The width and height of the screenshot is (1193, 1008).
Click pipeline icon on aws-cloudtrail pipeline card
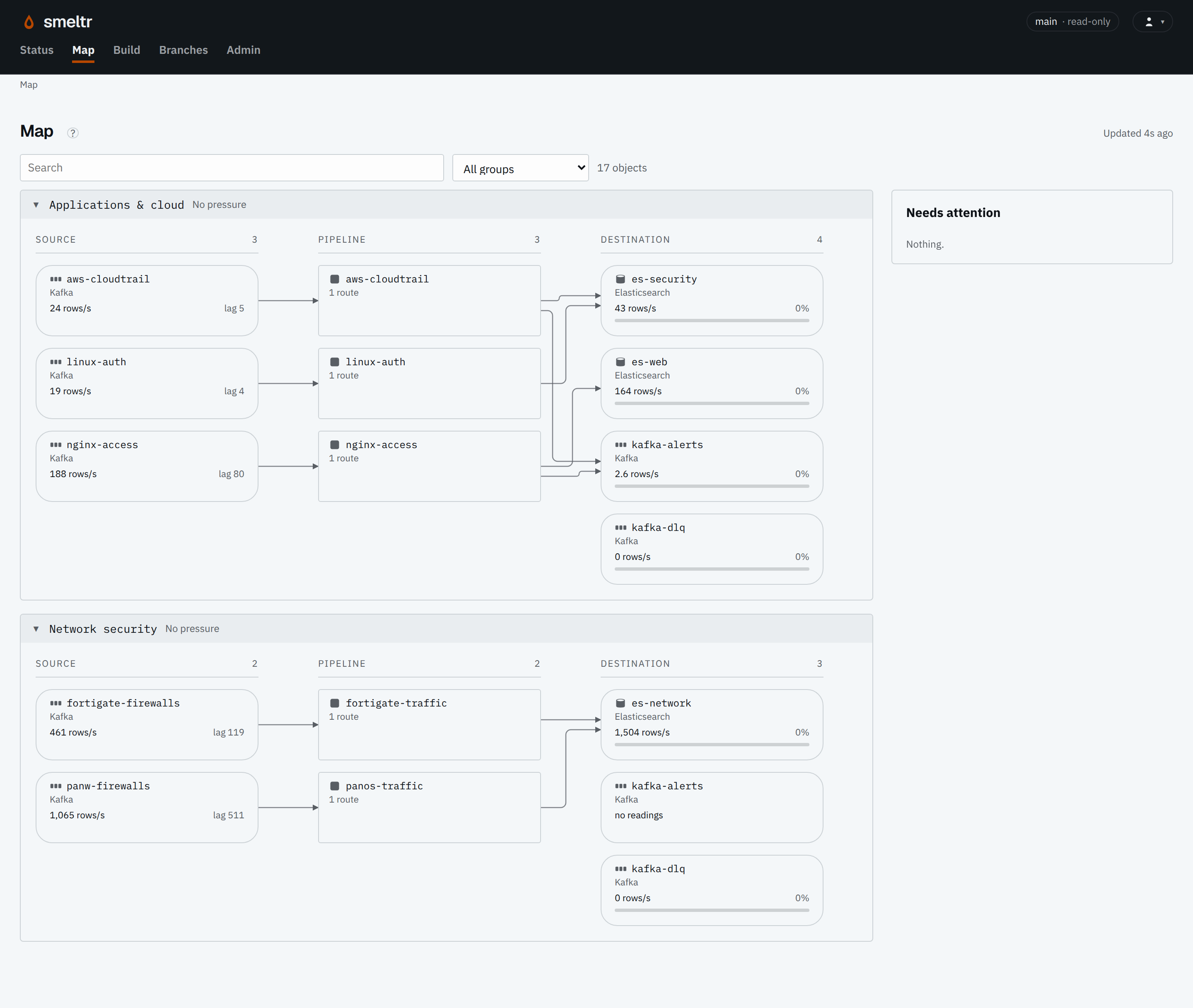coord(335,280)
